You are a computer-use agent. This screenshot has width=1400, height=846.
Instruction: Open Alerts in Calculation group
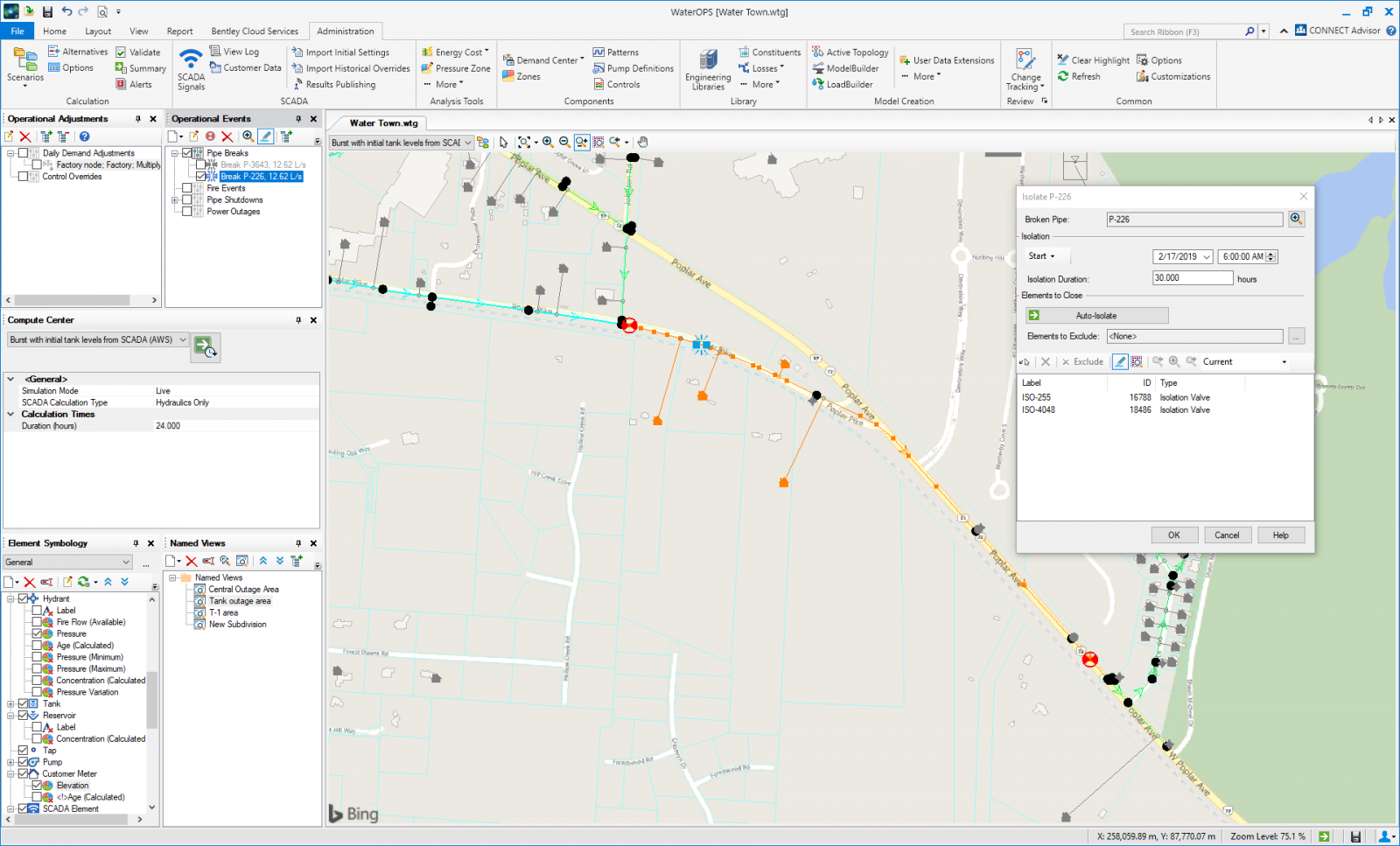(133, 84)
